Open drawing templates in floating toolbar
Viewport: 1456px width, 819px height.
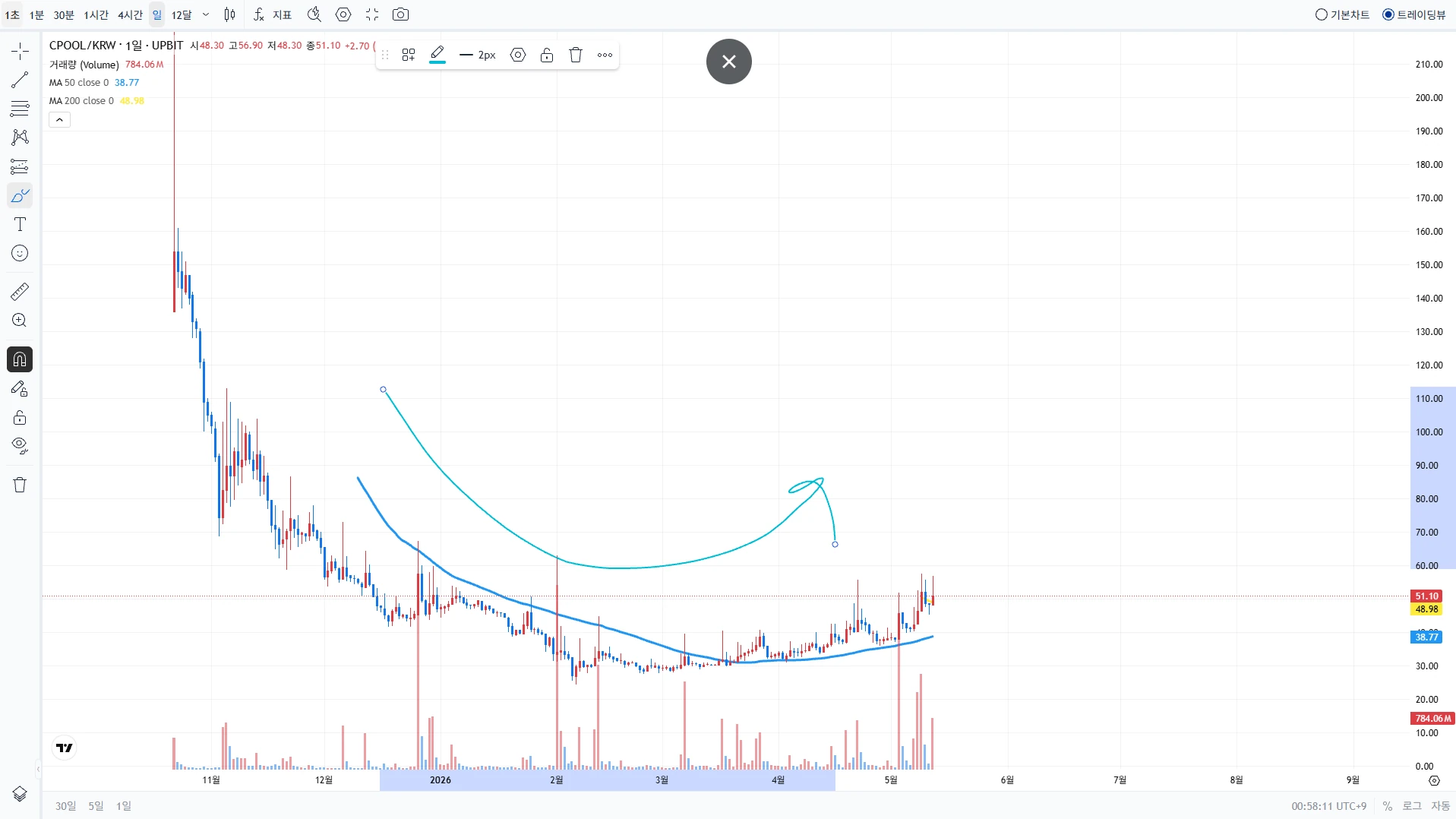click(409, 55)
